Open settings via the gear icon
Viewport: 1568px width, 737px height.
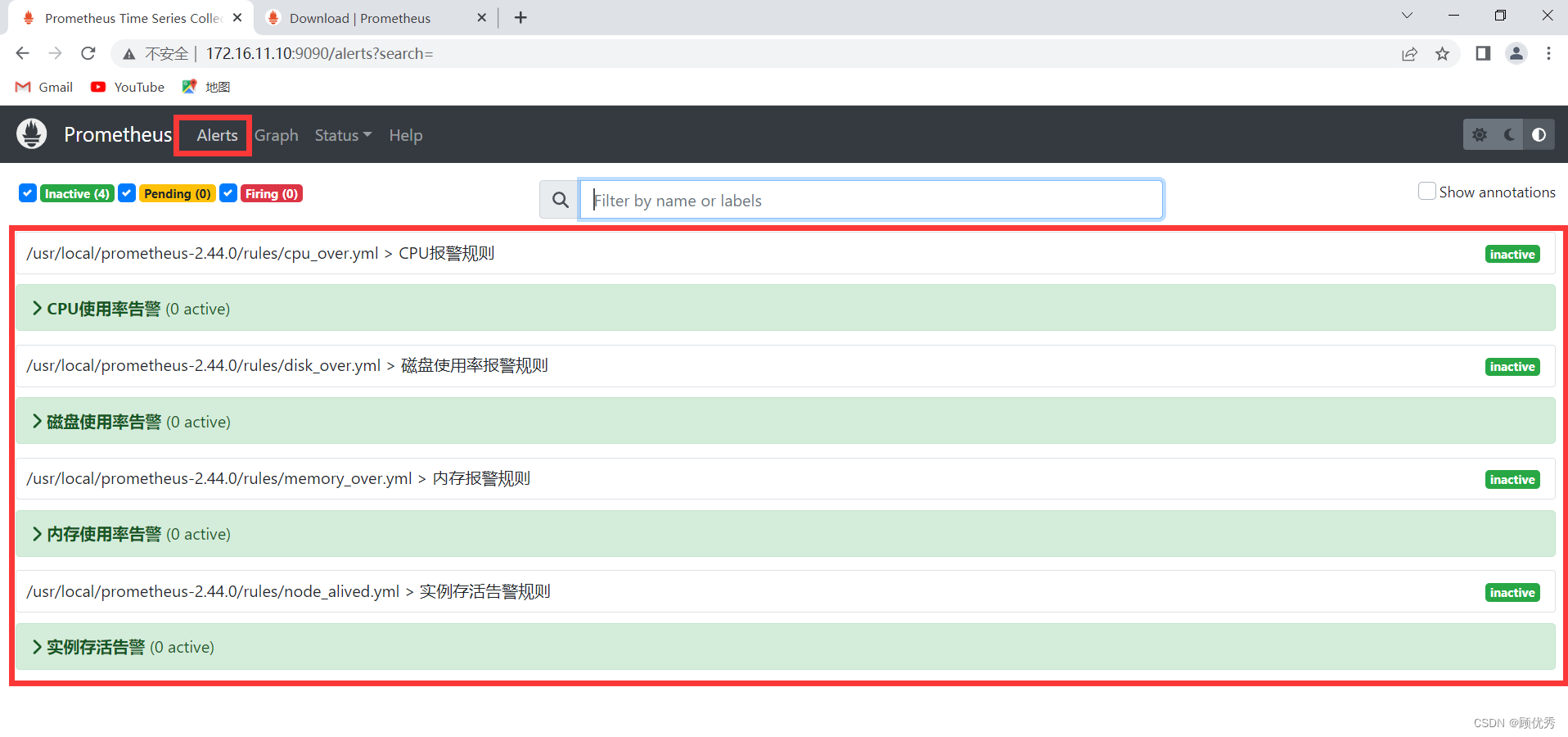[x=1480, y=133]
